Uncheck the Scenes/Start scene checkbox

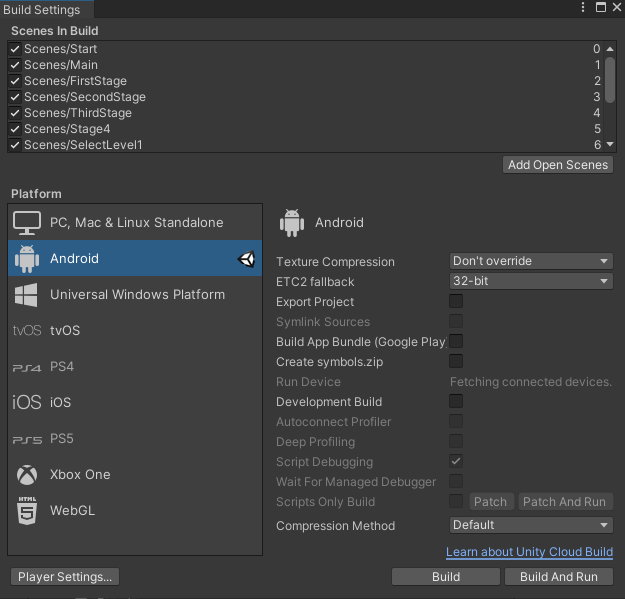coord(15,49)
